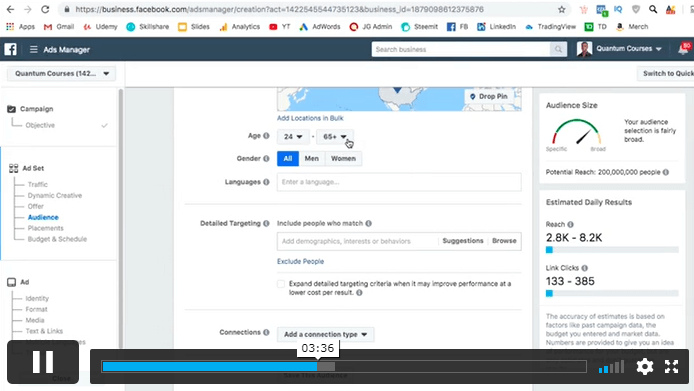The height and width of the screenshot is (391, 694).
Task: Click the Age info icon
Action: (266, 136)
